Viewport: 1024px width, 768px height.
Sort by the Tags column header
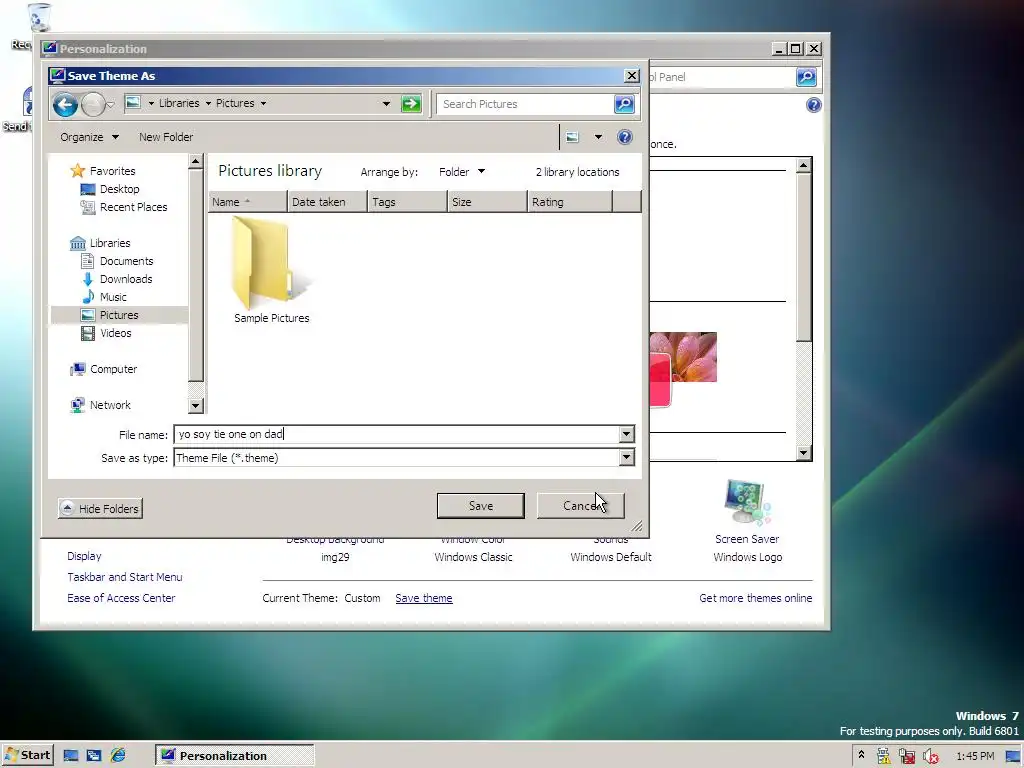(408, 202)
